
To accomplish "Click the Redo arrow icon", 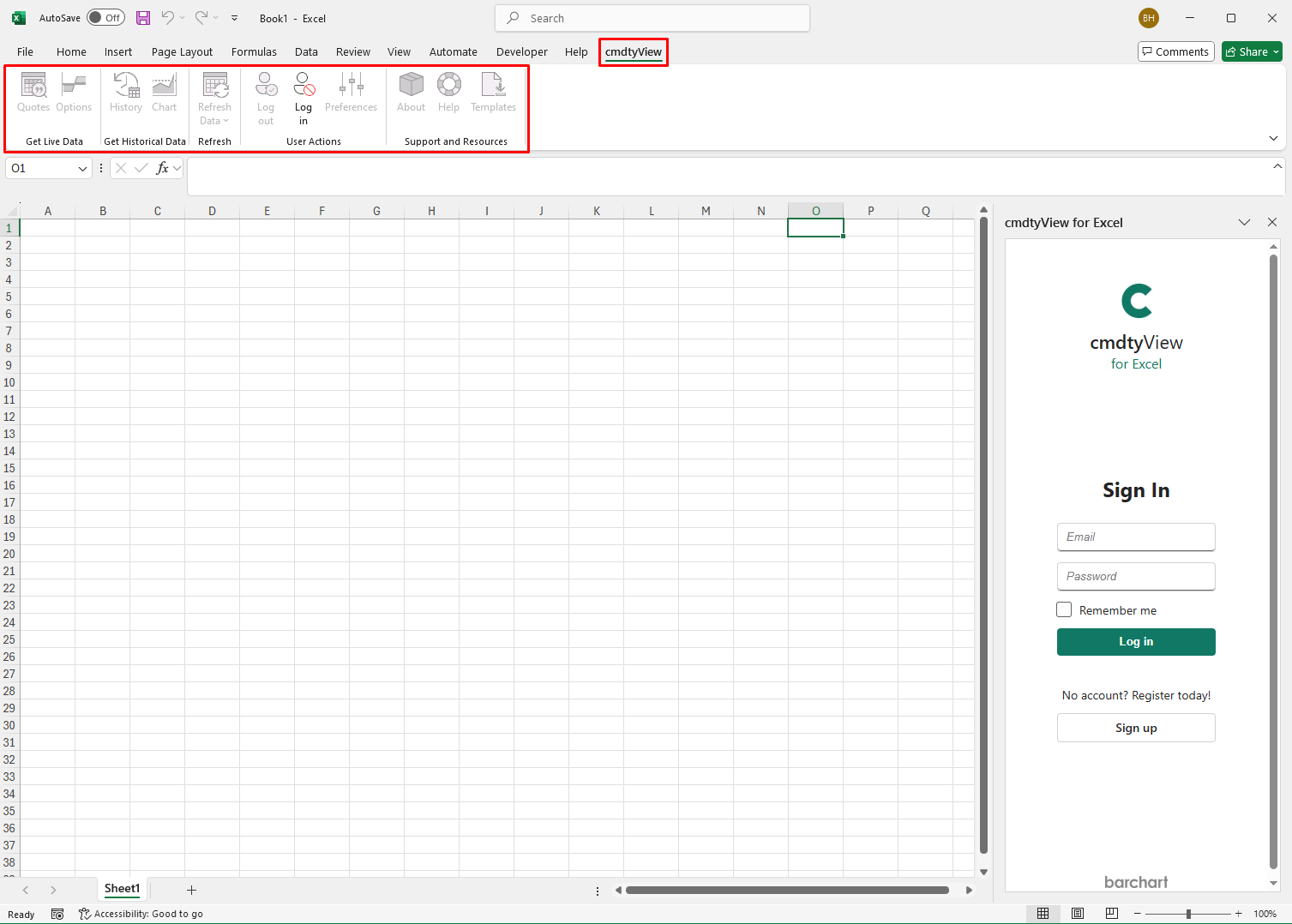I will tap(201, 18).
